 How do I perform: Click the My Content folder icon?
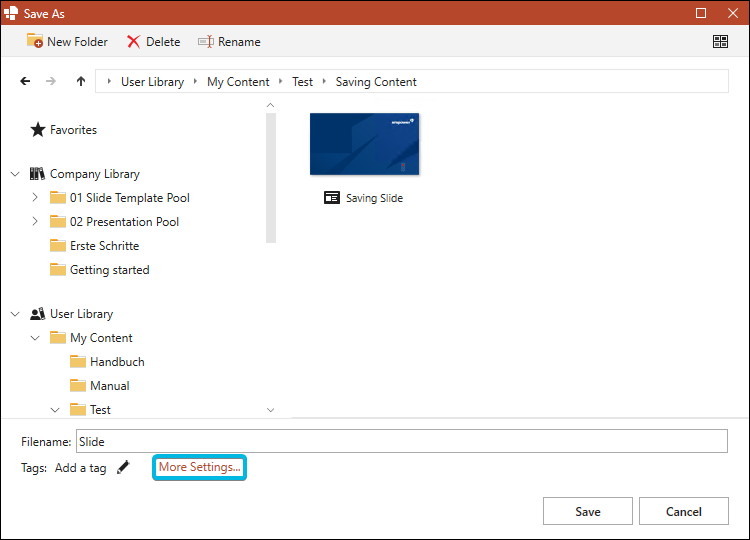tap(58, 338)
